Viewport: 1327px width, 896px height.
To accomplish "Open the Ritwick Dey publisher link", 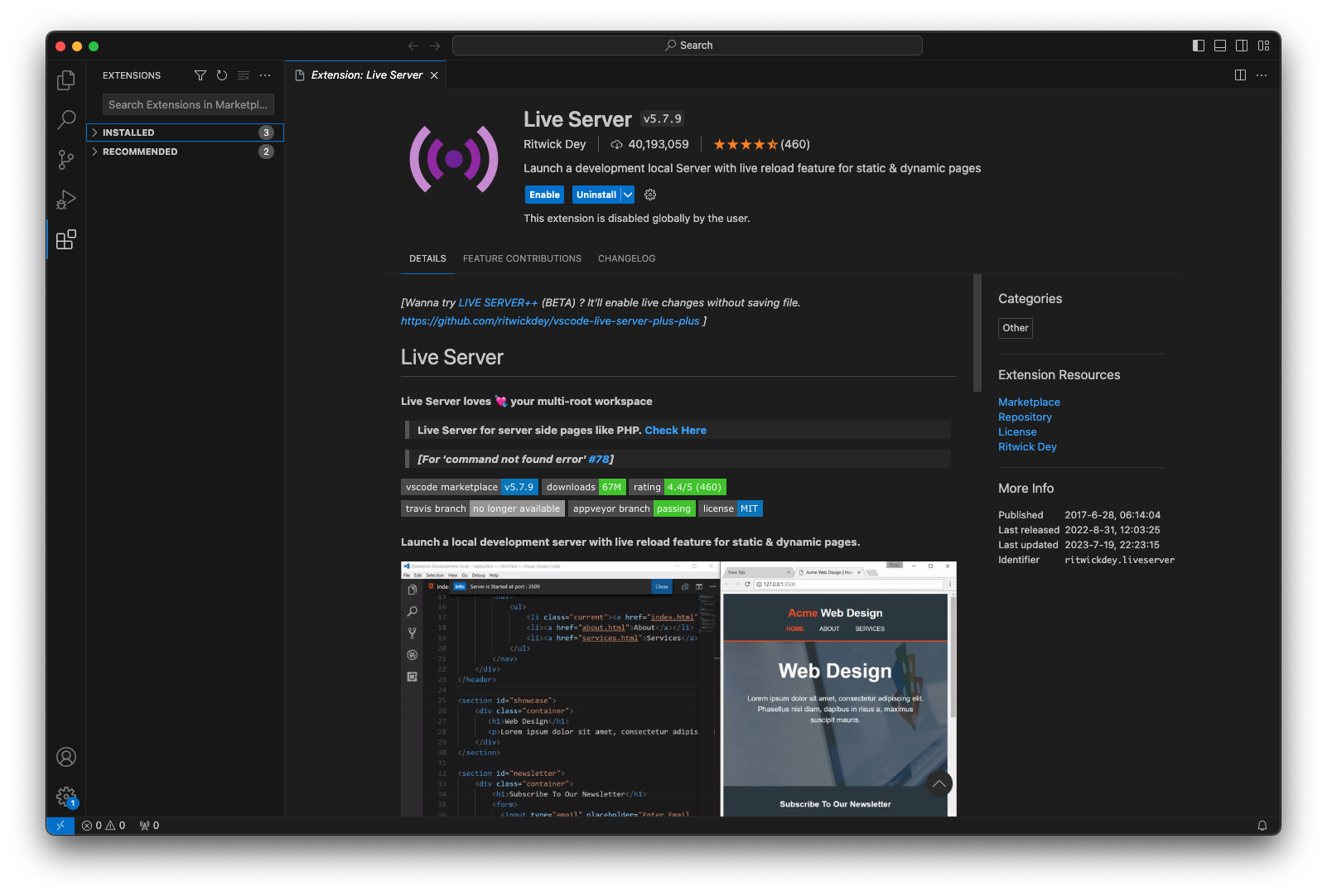I will (554, 144).
